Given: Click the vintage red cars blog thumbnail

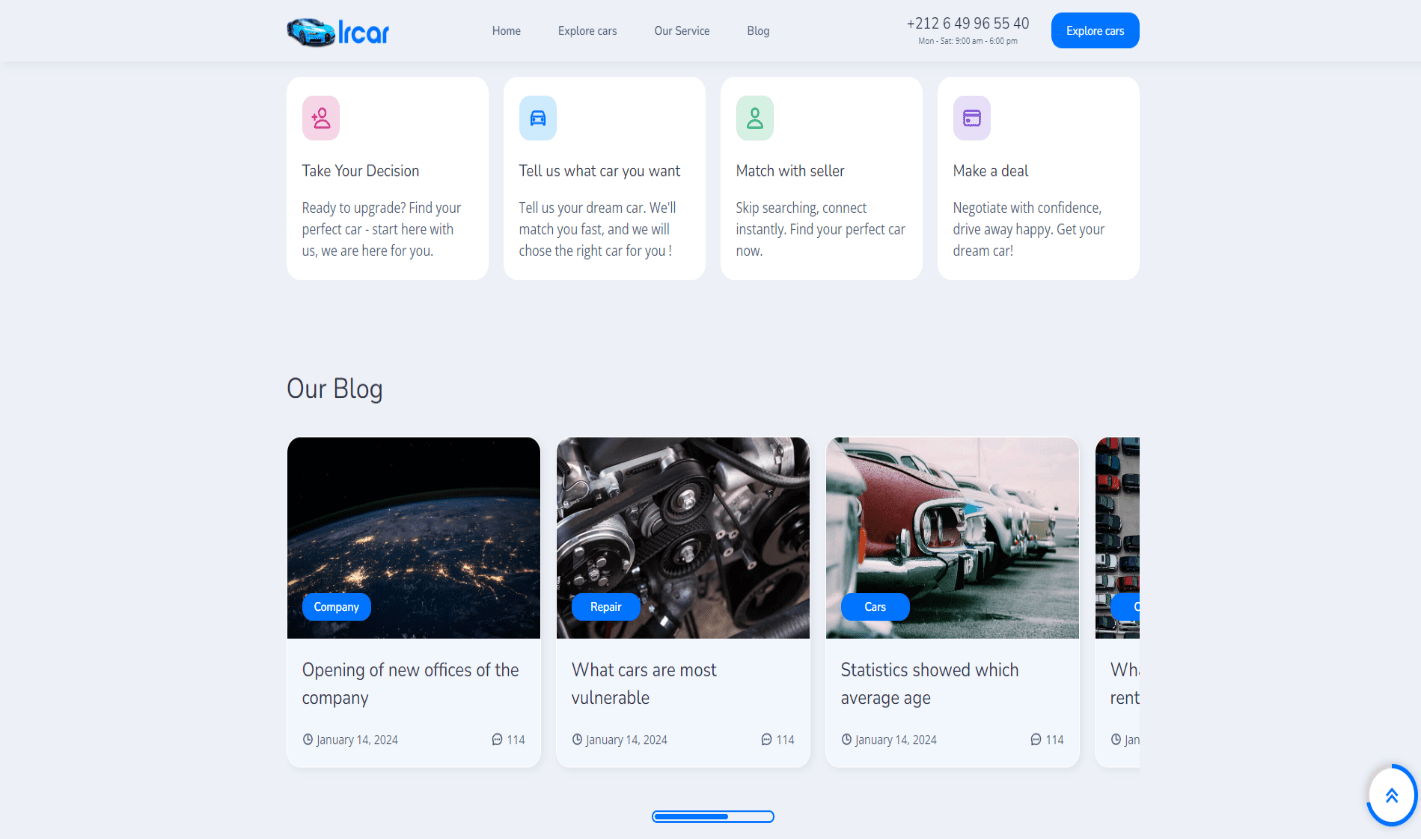Looking at the screenshot, I should (952, 538).
